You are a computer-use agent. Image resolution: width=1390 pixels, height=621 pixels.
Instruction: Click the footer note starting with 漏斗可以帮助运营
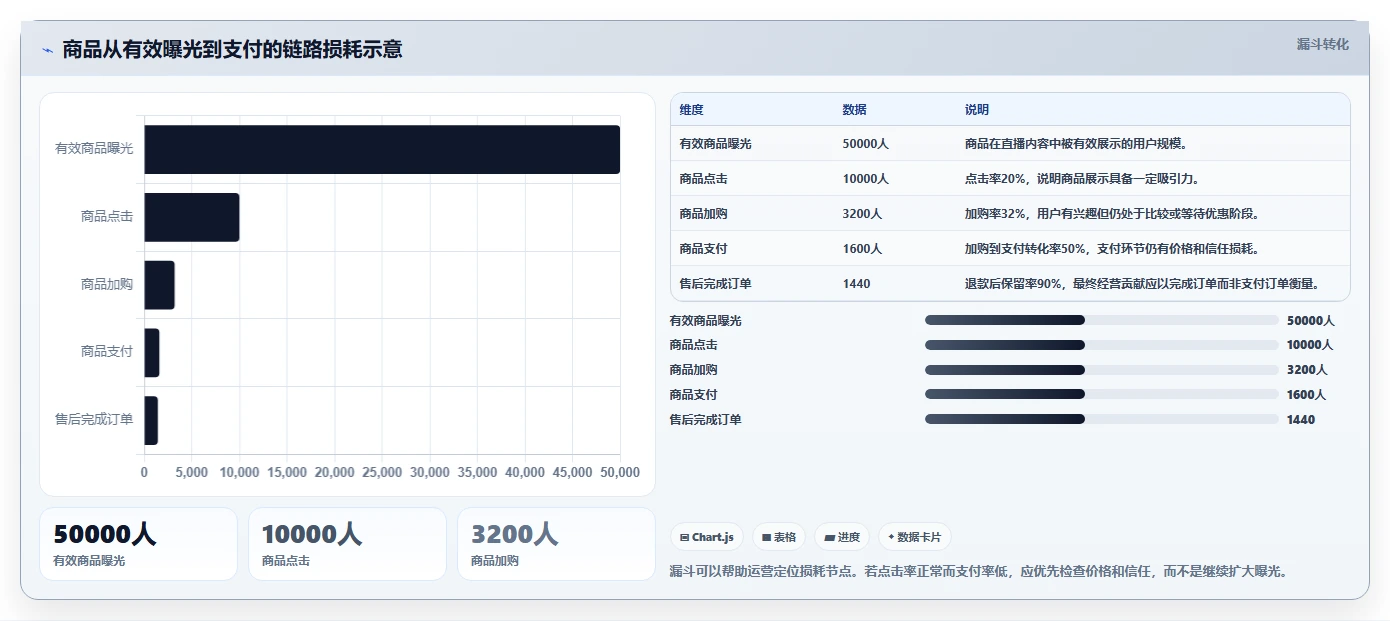click(980, 572)
